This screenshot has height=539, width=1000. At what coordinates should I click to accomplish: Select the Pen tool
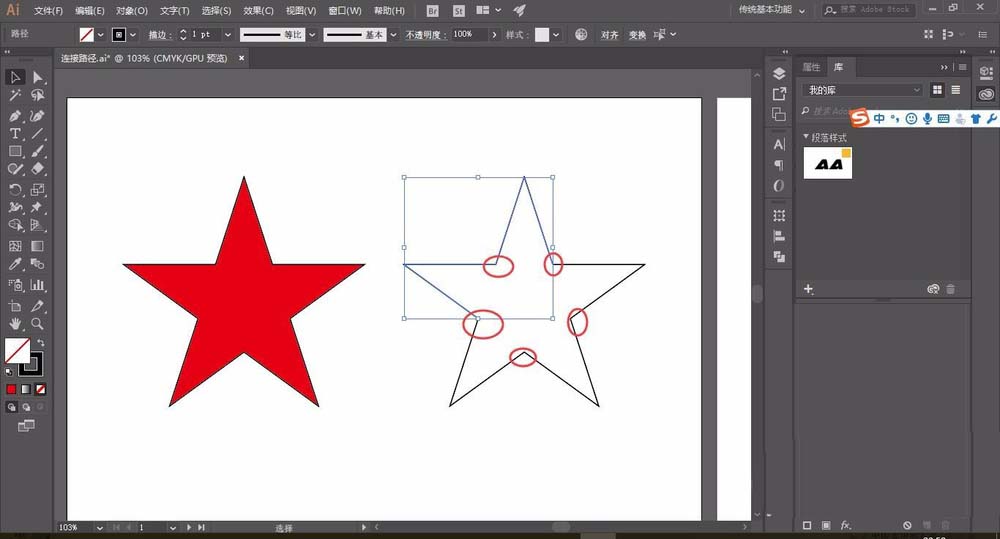click(x=15, y=115)
